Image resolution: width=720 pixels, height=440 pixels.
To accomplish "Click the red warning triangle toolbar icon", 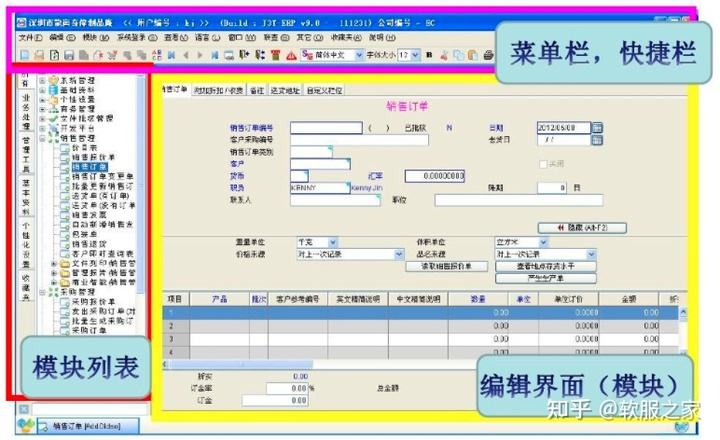I will [x=291, y=55].
